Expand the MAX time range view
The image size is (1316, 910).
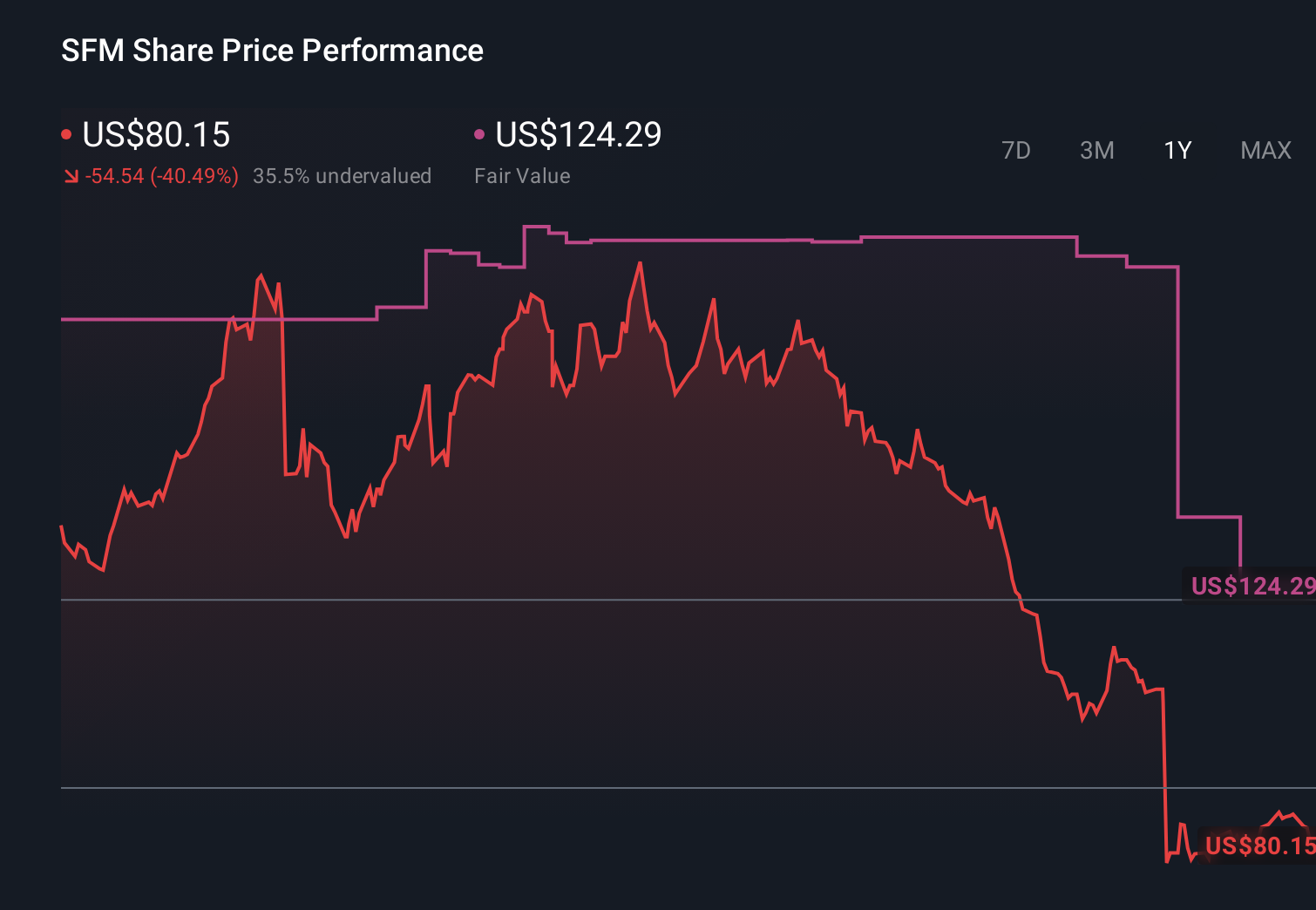pyautogui.click(x=1265, y=150)
